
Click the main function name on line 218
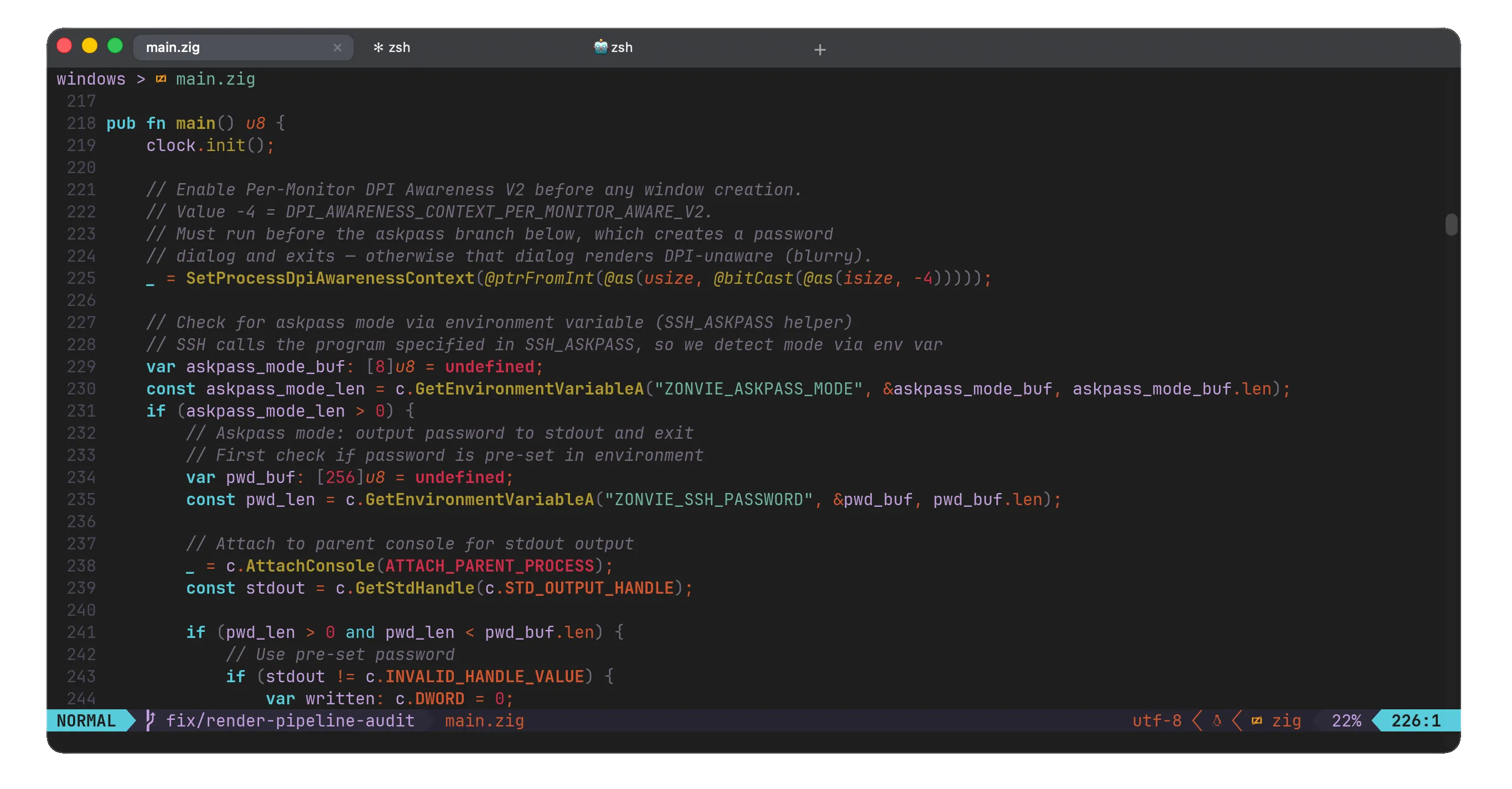pyautogui.click(x=195, y=123)
